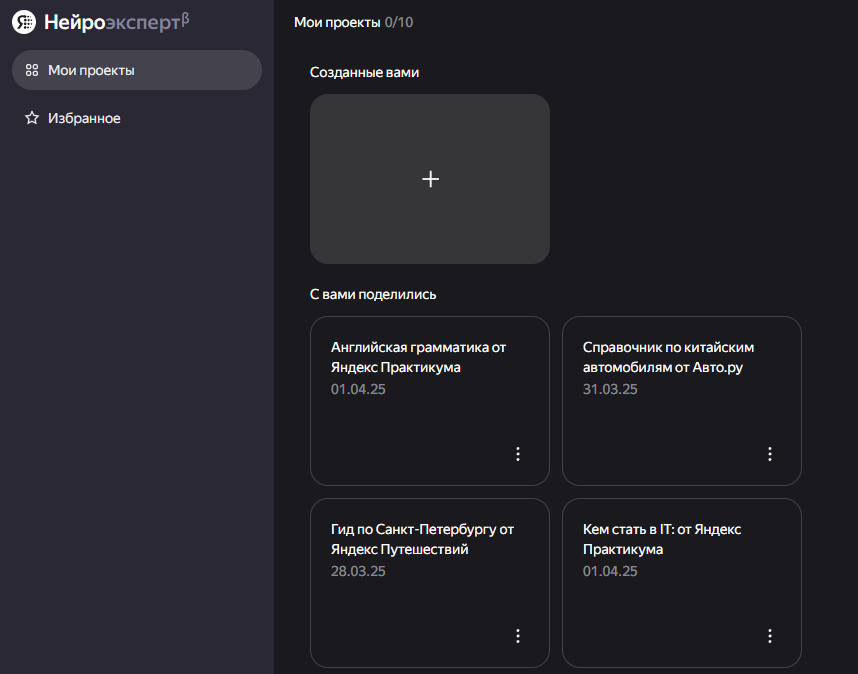Open three-dot menu on Кем стать в IT card
Viewport: 858px width, 674px height.
pos(770,636)
